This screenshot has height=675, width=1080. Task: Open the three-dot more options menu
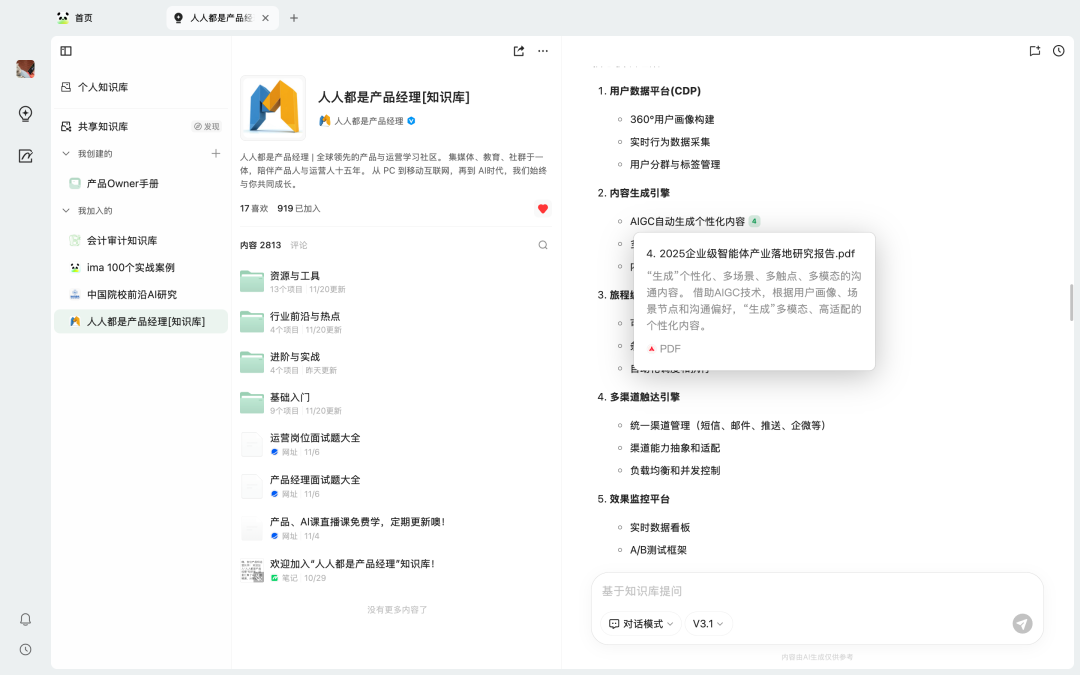[543, 51]
